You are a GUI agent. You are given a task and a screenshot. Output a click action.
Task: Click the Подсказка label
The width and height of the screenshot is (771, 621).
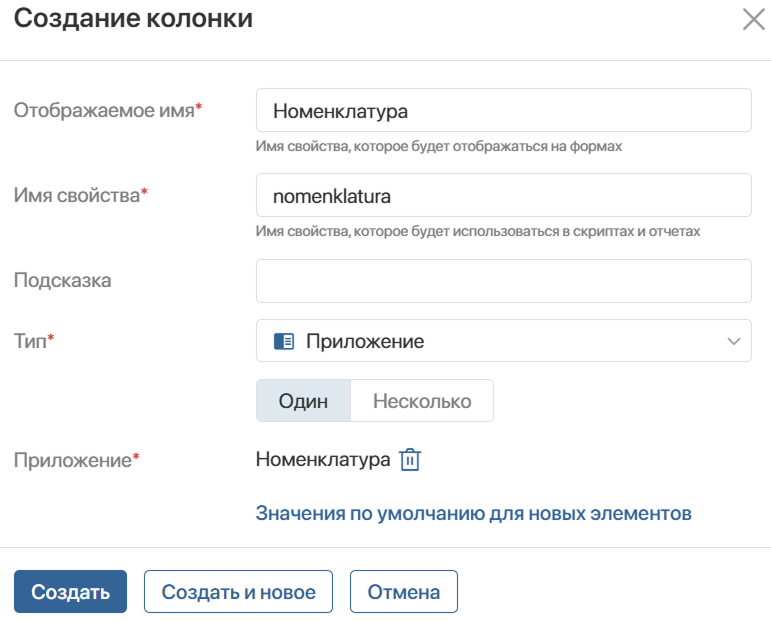[x=62, y=281]
